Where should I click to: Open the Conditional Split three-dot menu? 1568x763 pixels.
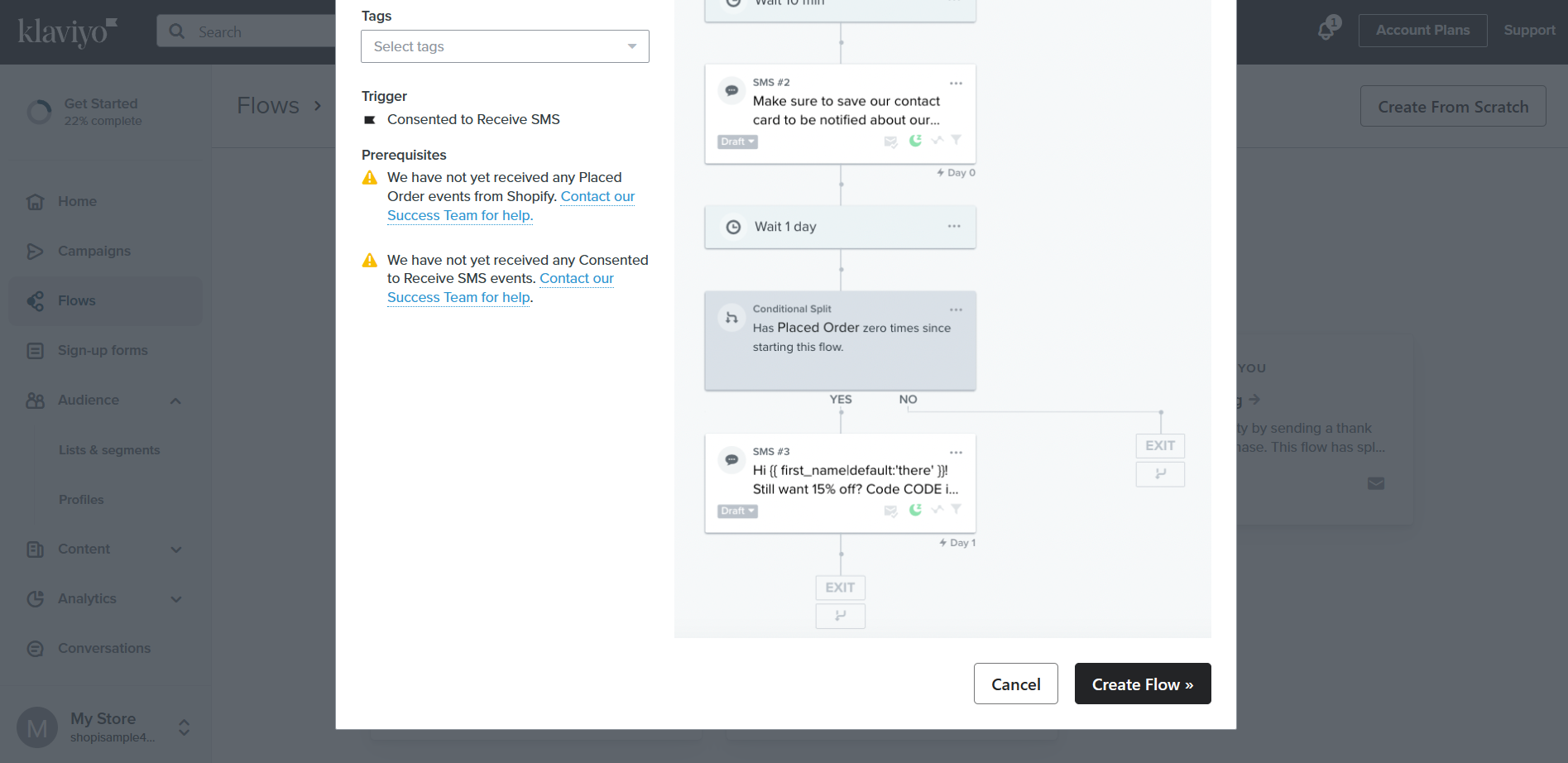pyautogui.click(x=956, y=310)
